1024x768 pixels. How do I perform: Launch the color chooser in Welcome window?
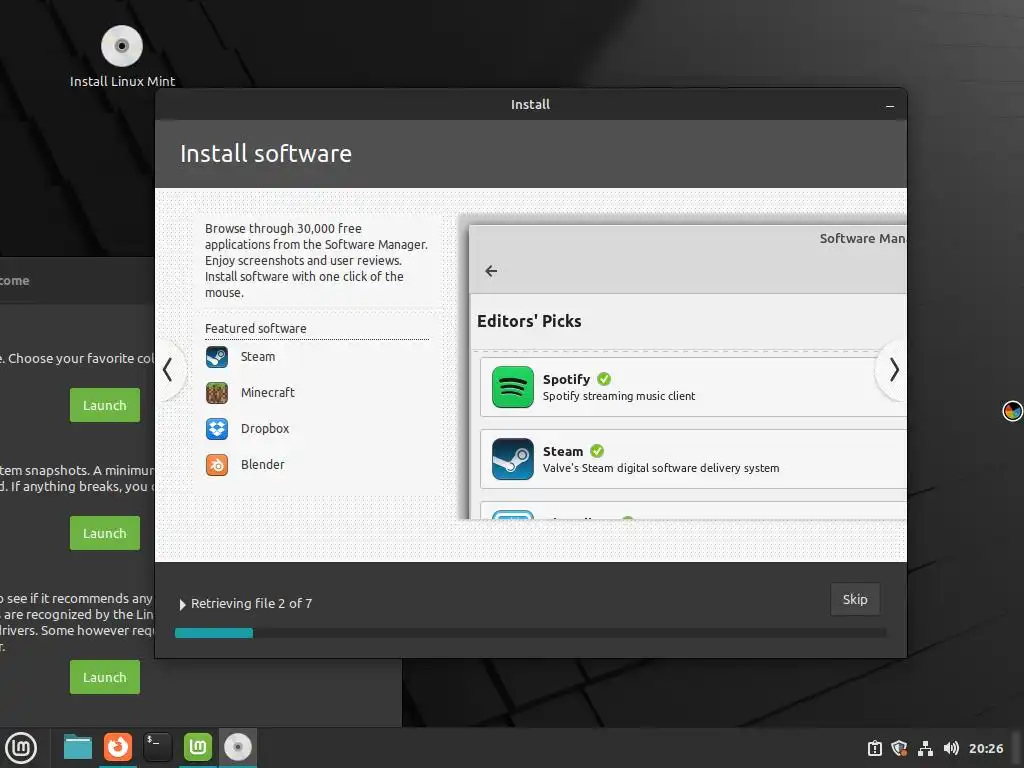tap(104, 405)
